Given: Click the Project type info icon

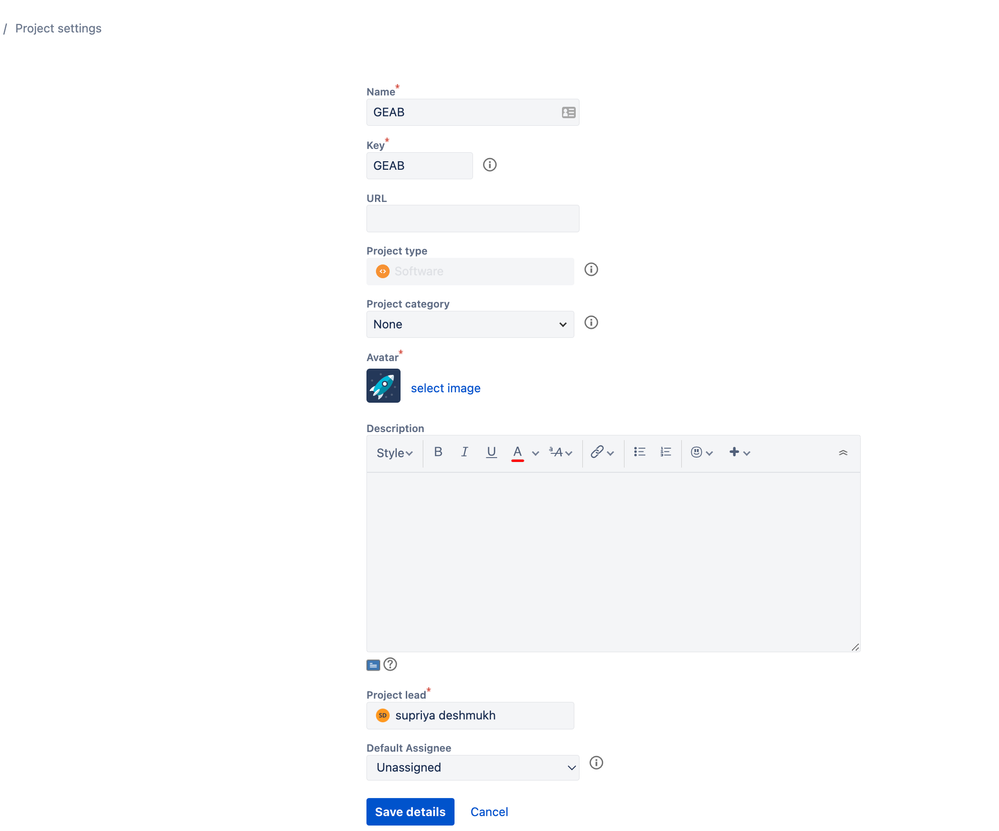Looking at the screenshot, I should click(591, 269).
